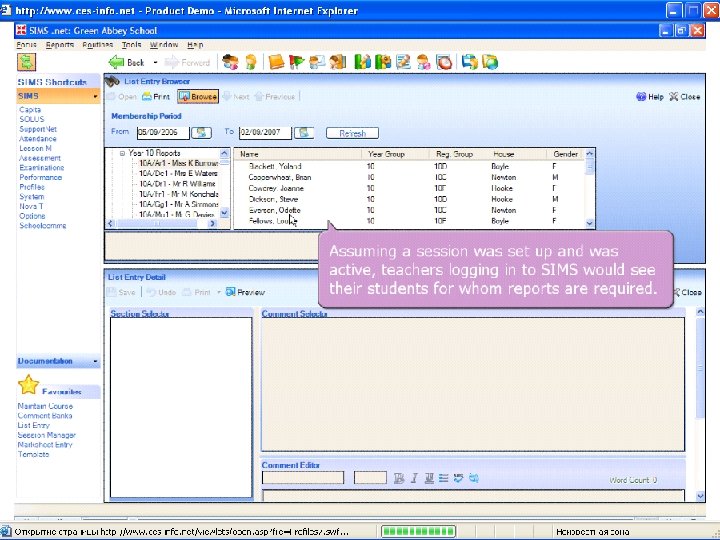Open the Session Manager favourite link
This screenshot has width=720, height=540.
pos(46,435)
